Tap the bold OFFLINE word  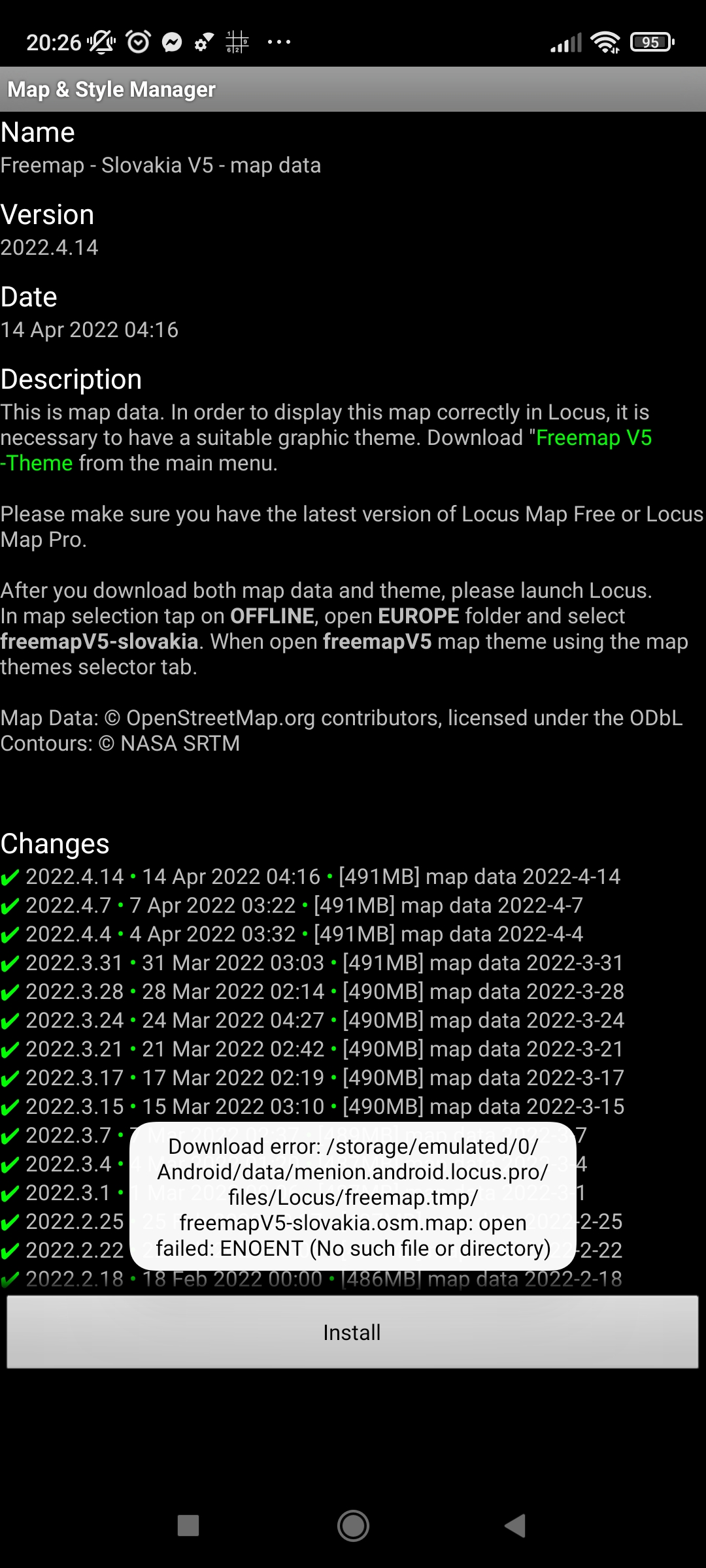(272, 616)
